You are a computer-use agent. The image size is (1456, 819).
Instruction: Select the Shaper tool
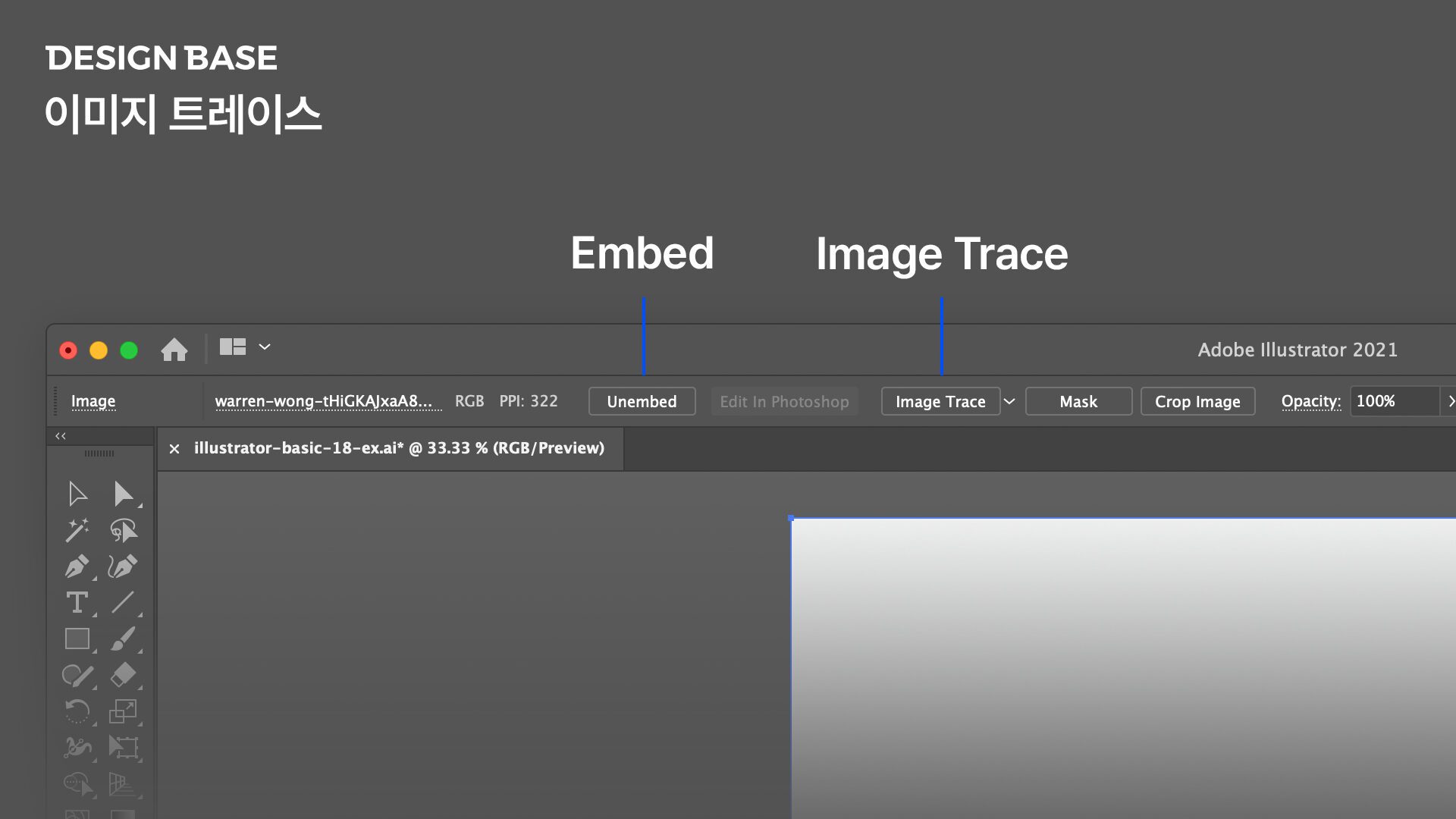[77, 675]
